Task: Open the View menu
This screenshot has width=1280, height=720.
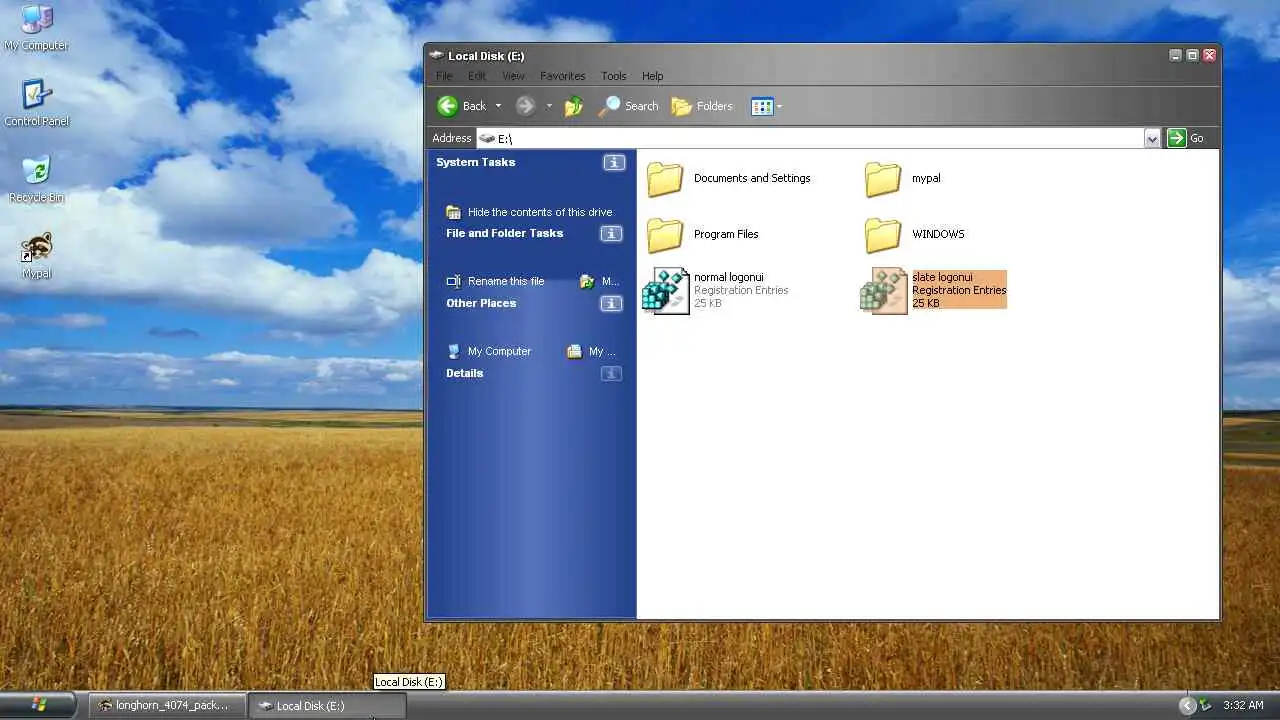Action: (x=513, y=76)
